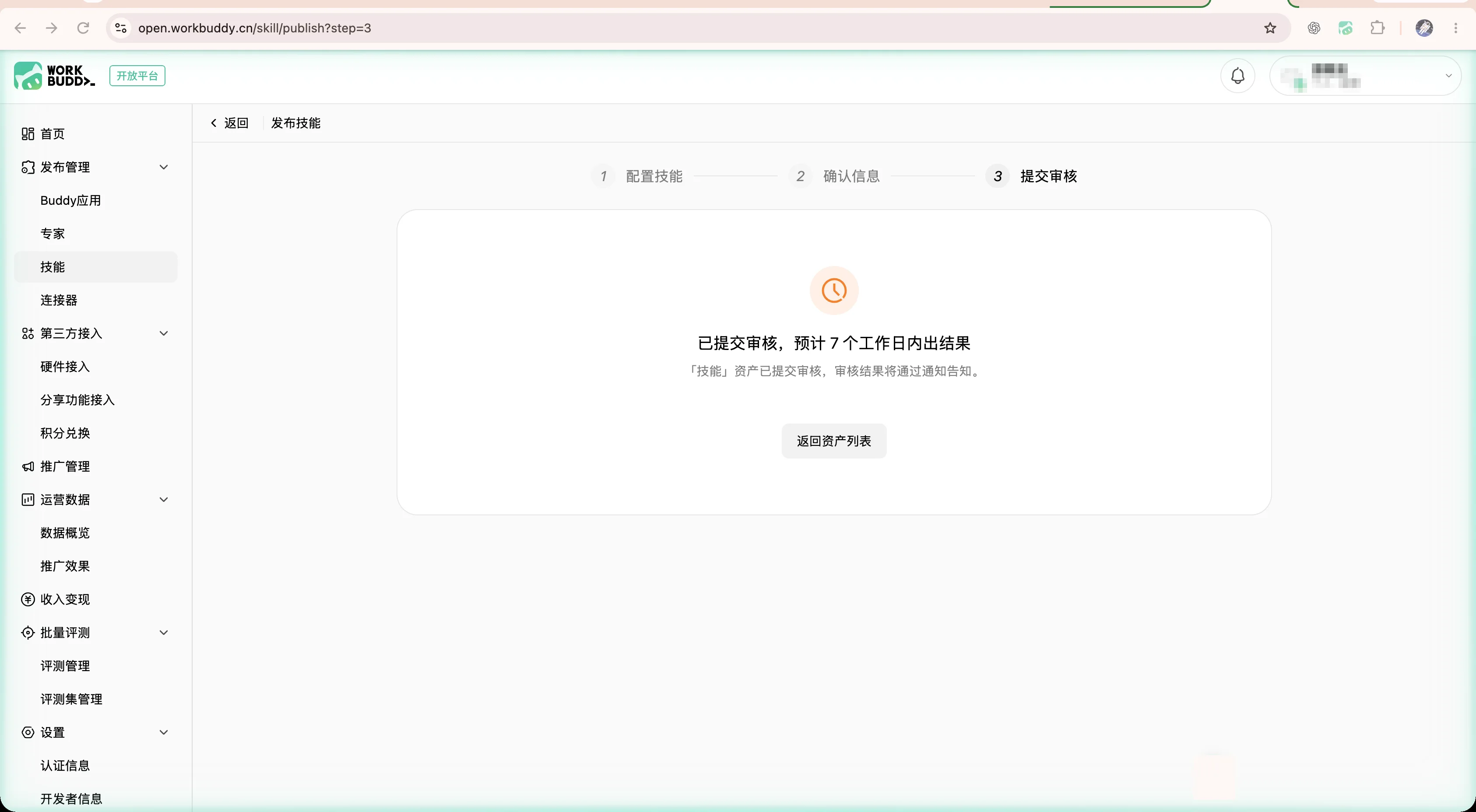
Task: Open 推广效果 menu item
Action: pos(96,566)
